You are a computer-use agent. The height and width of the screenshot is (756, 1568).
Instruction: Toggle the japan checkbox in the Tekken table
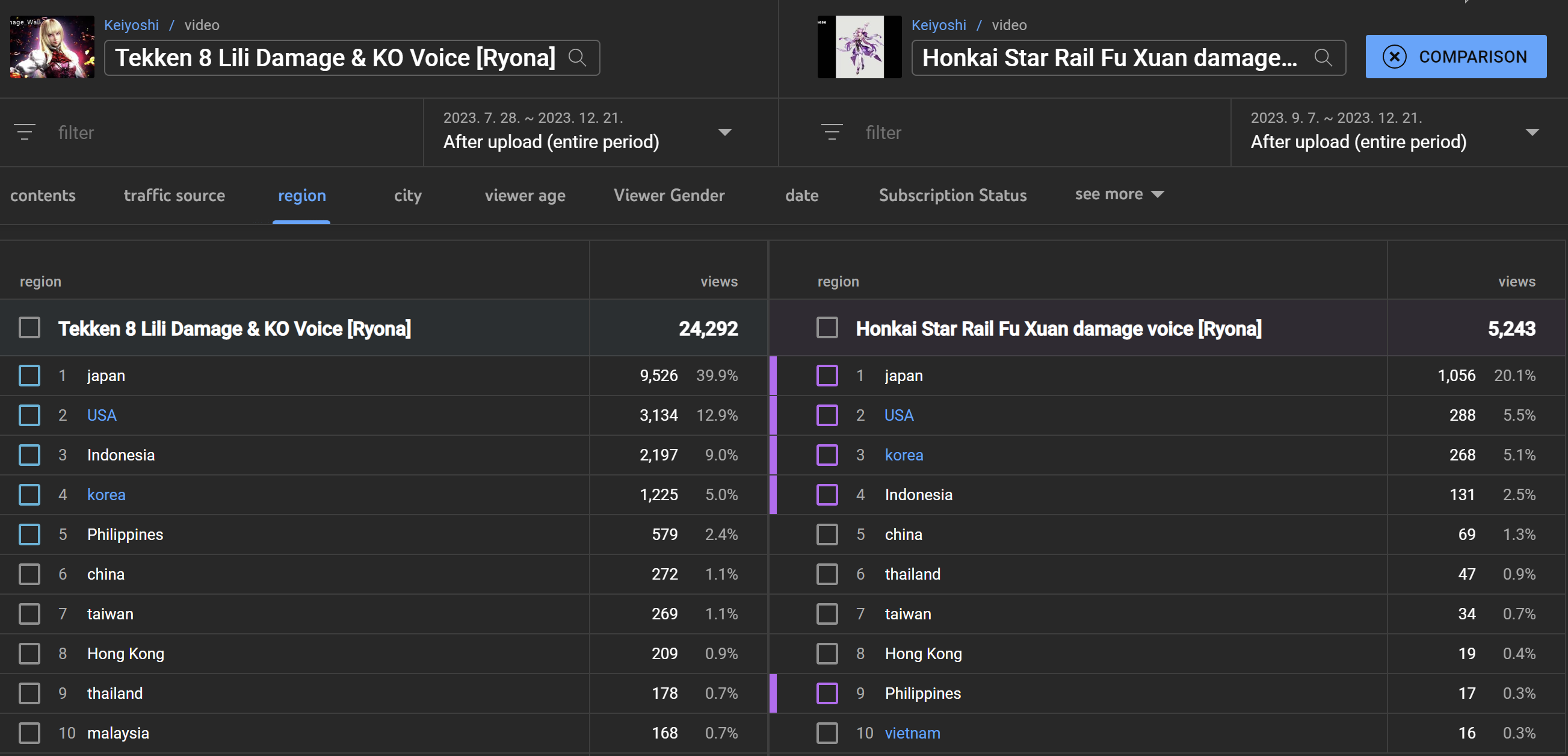(x=29, y=376)
